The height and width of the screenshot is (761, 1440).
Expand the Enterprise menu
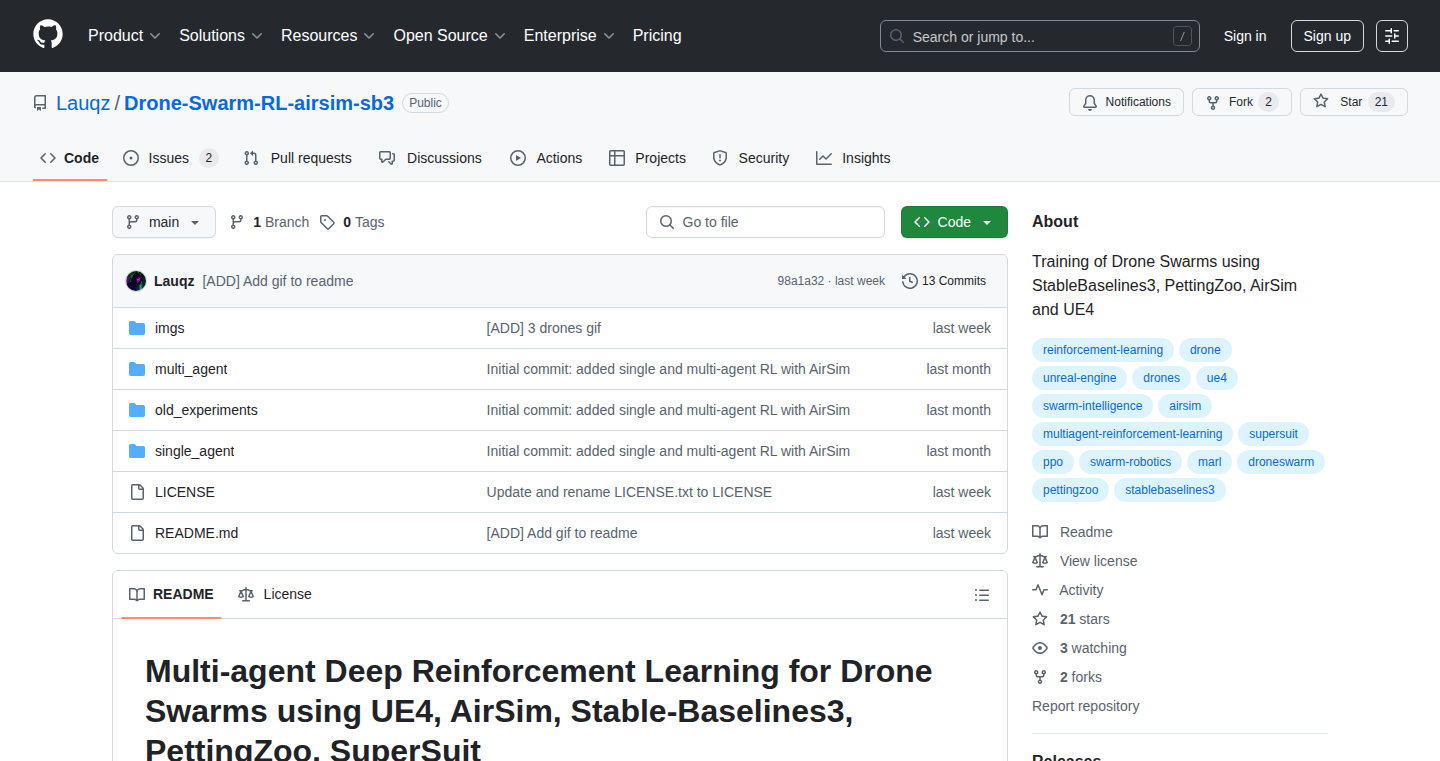coord(570,35)
